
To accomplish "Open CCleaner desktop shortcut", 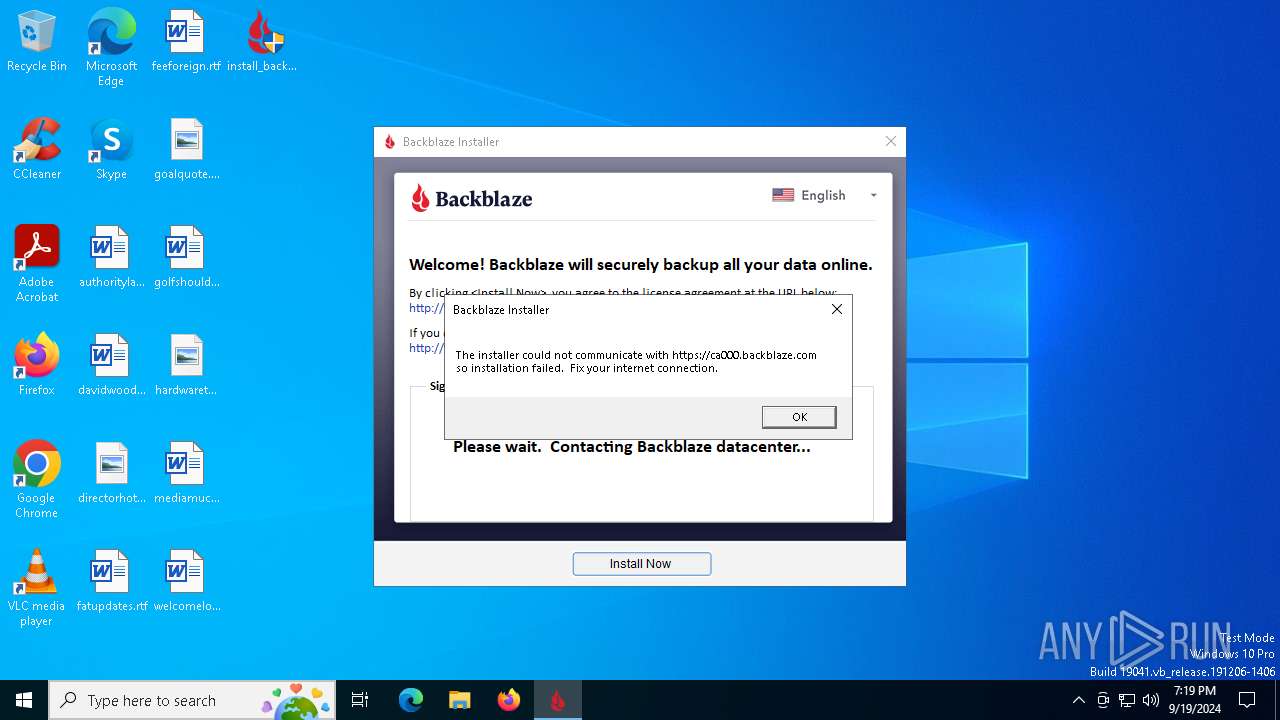I will pyautogui.click(x=37, y=150).
